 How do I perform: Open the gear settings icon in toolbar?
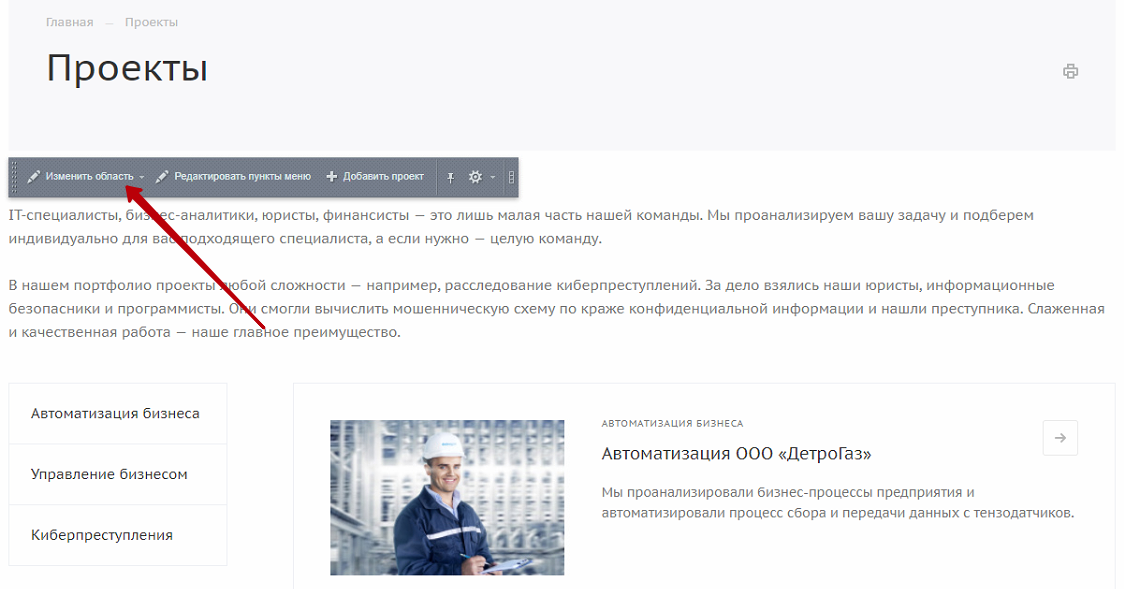(x=475, y=176)
